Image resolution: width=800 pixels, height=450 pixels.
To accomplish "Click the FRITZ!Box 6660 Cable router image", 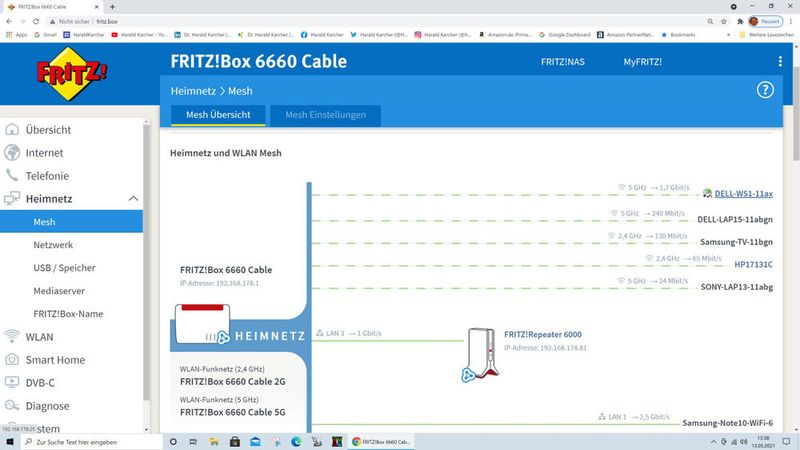I will coord(202,323).
